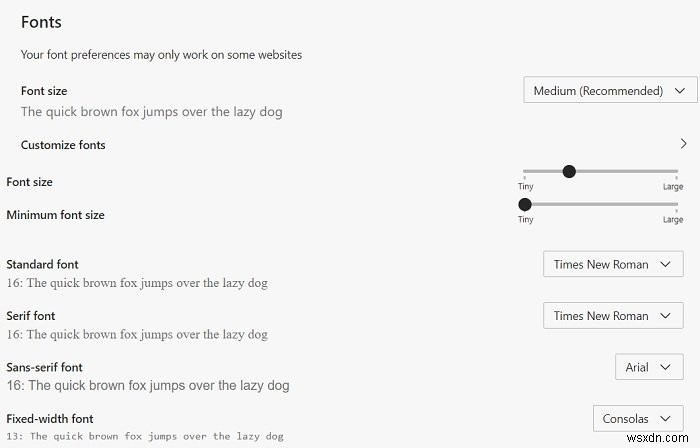
Task: Click the Minimum font size slider handle
Action: point(525,204)
